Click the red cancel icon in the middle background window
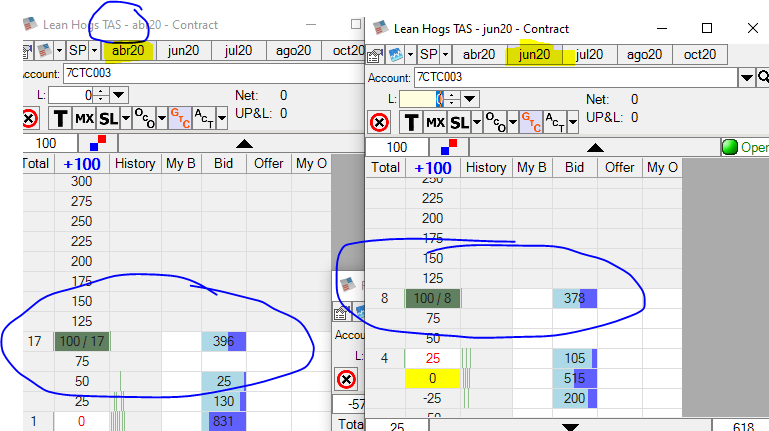769x431 pixels. [x=346, y=379]
